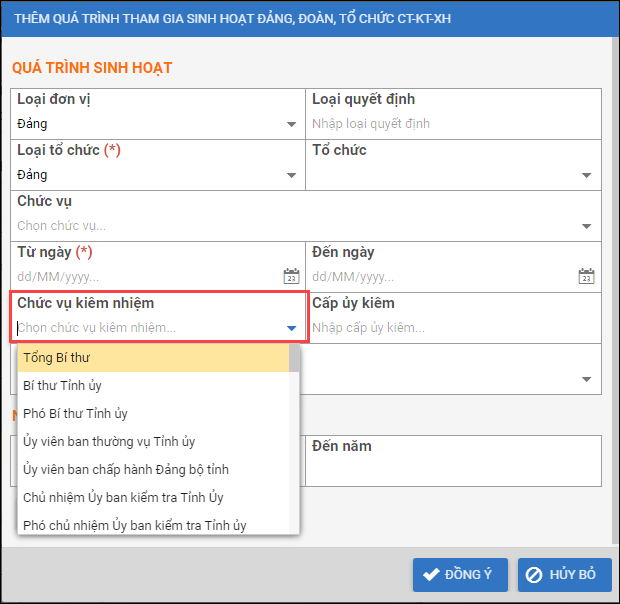Image resolution: width=620 pixels, height=604 pixels.
Task: Expand the Loại đơn vị dropdown
Action: [291, 124]
